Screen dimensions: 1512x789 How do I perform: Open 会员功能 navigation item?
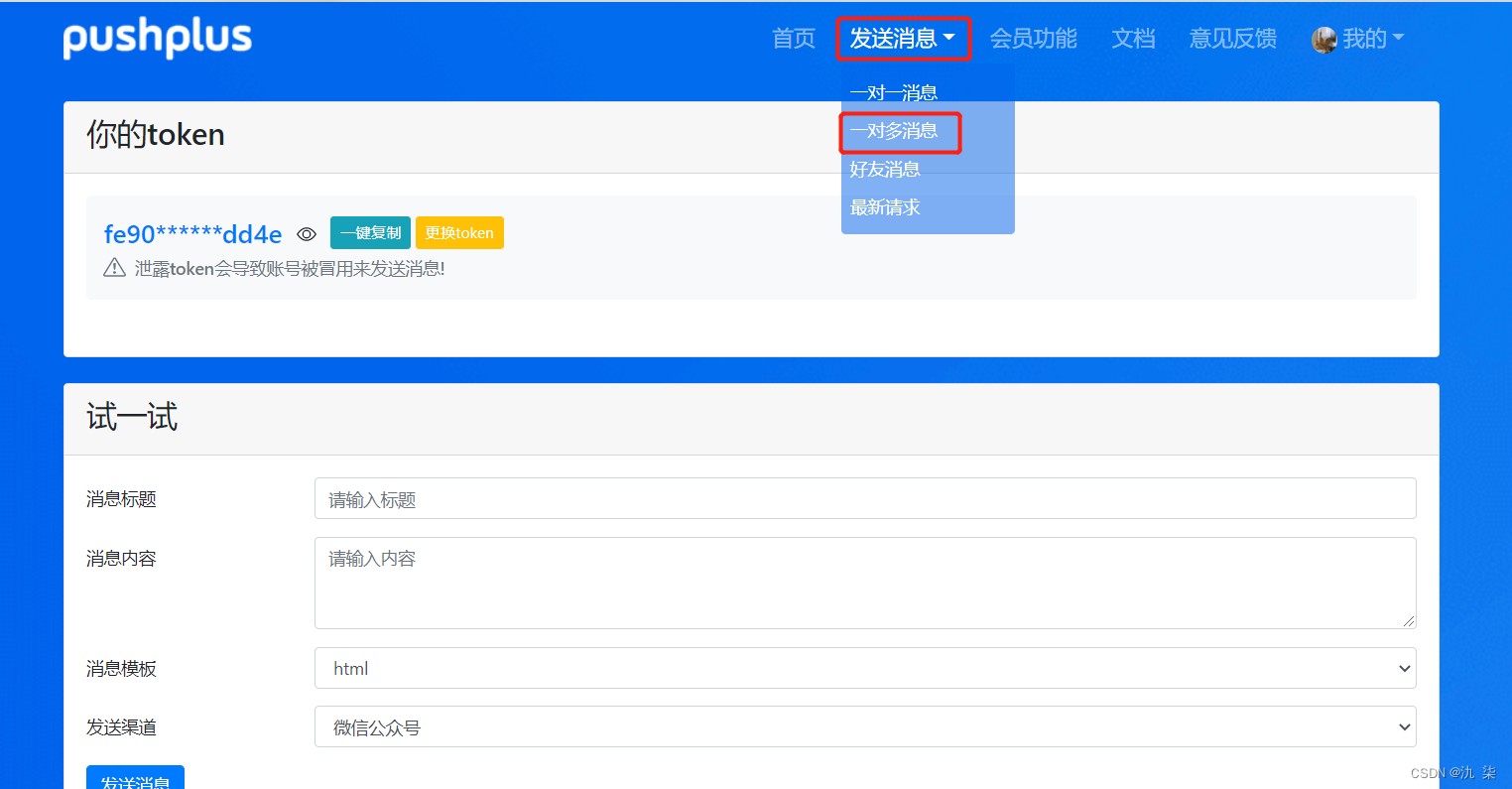tap(1033, 39)
